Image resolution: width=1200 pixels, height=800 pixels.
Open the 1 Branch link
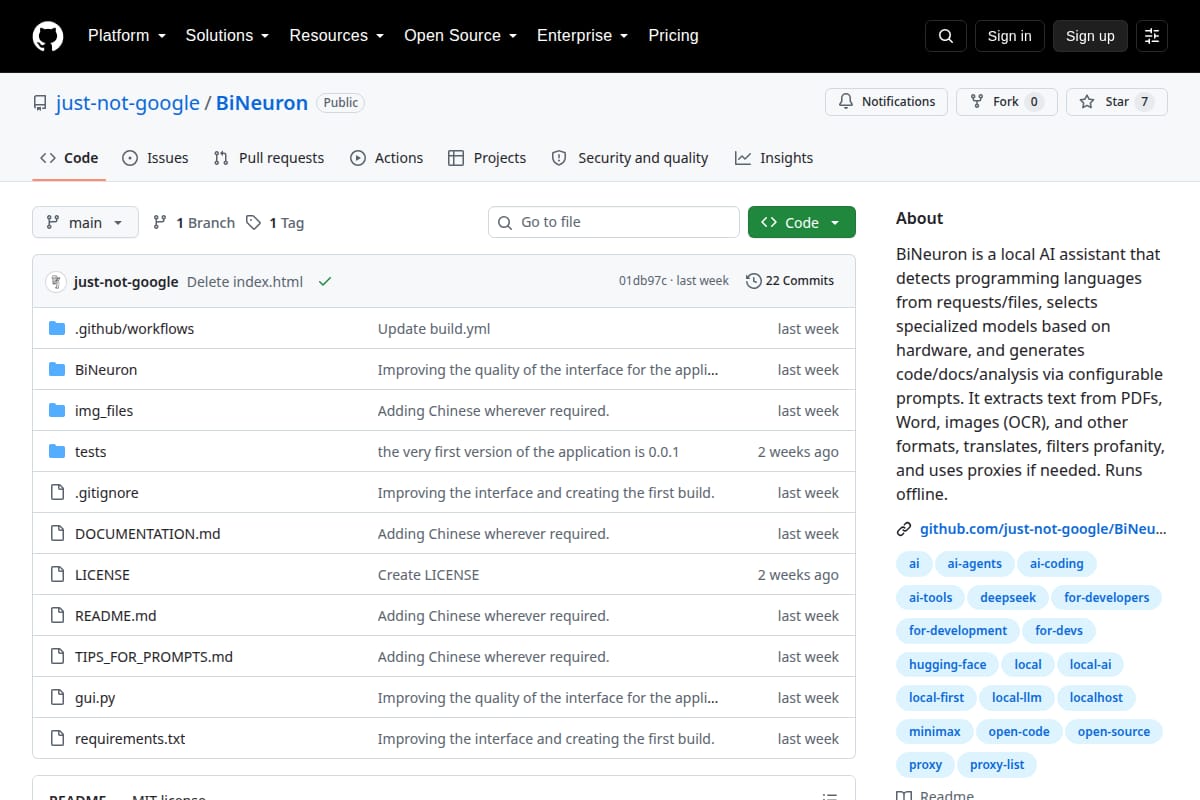point(194,222)
